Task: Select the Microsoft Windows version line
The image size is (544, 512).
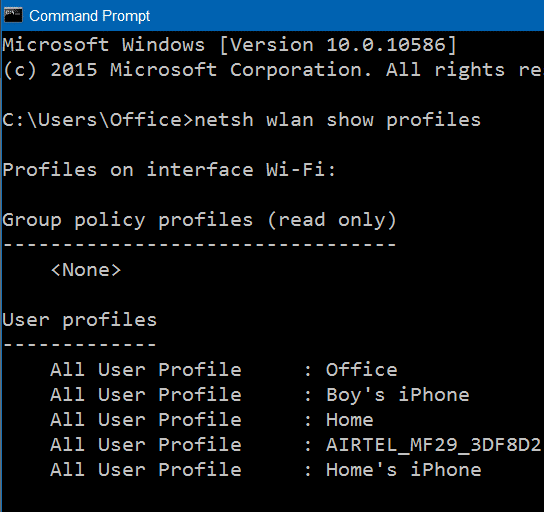Action: 229,45
